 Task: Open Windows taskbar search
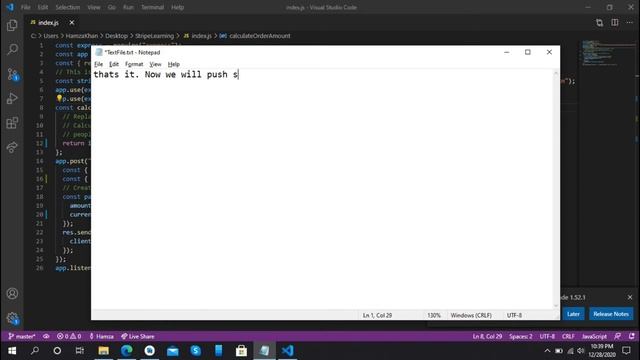(35, 351)
